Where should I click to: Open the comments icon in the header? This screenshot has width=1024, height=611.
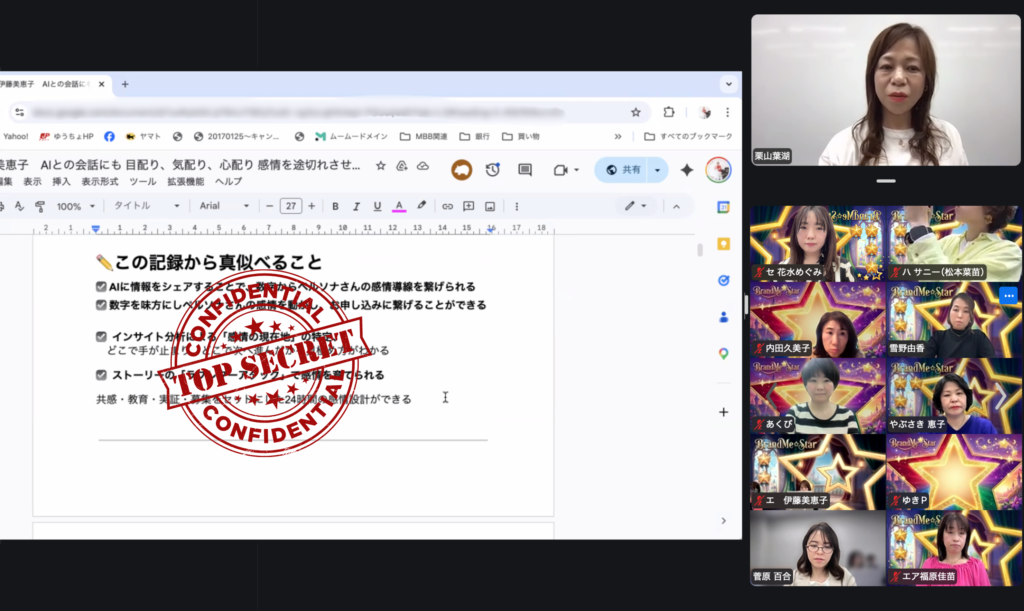point(524,170)
